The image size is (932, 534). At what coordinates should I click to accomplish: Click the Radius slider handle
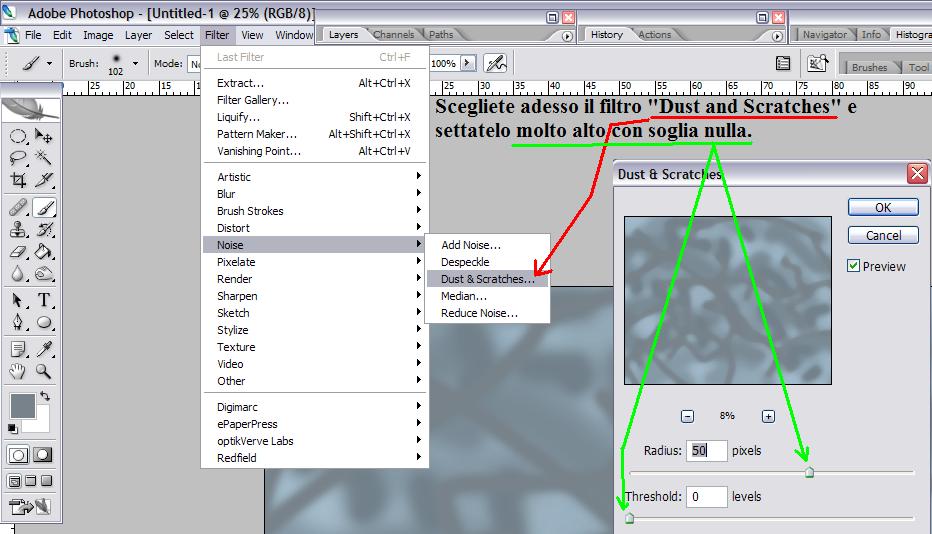coord(809,472)
